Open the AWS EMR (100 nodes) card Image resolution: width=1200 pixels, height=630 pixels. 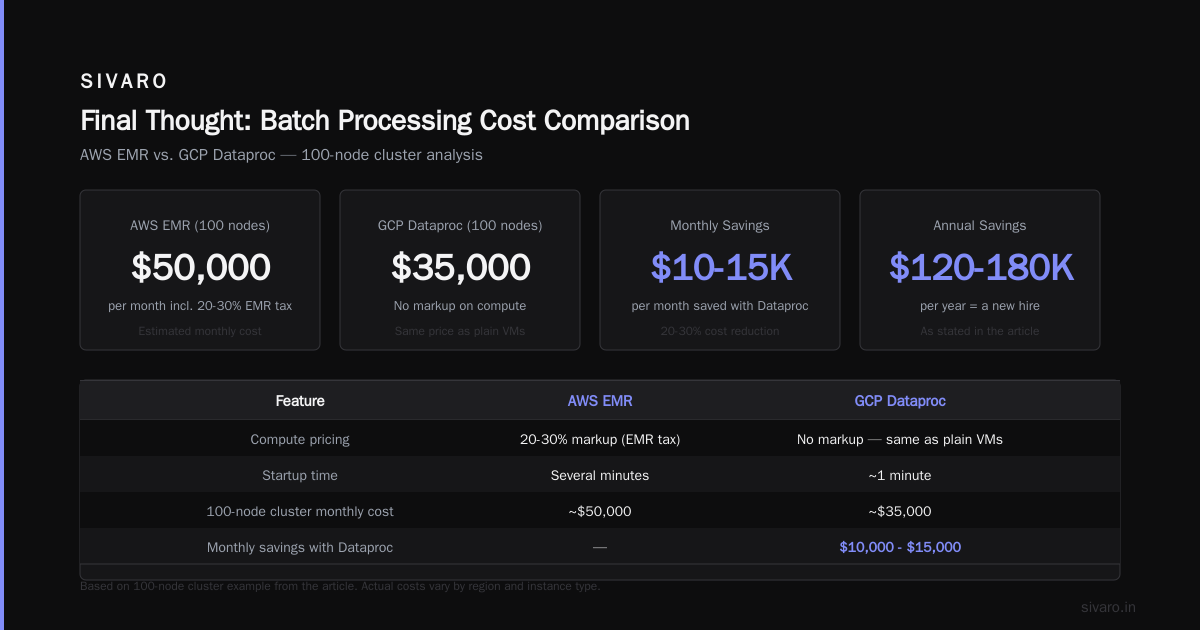pyautogui.click(x=200, y=270)
